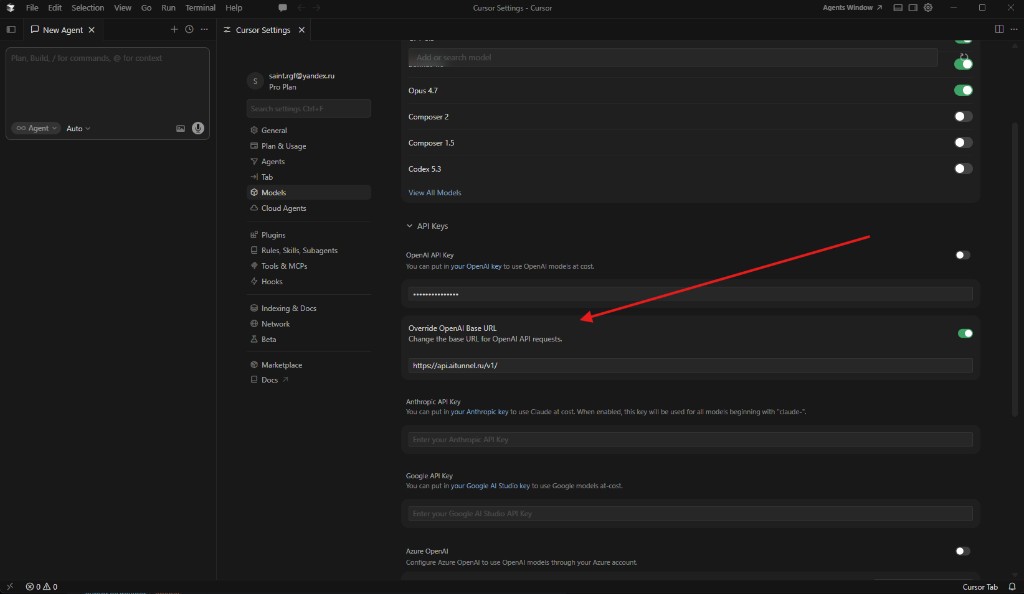Click the OpenAI base URL input field

coord(690,366)
